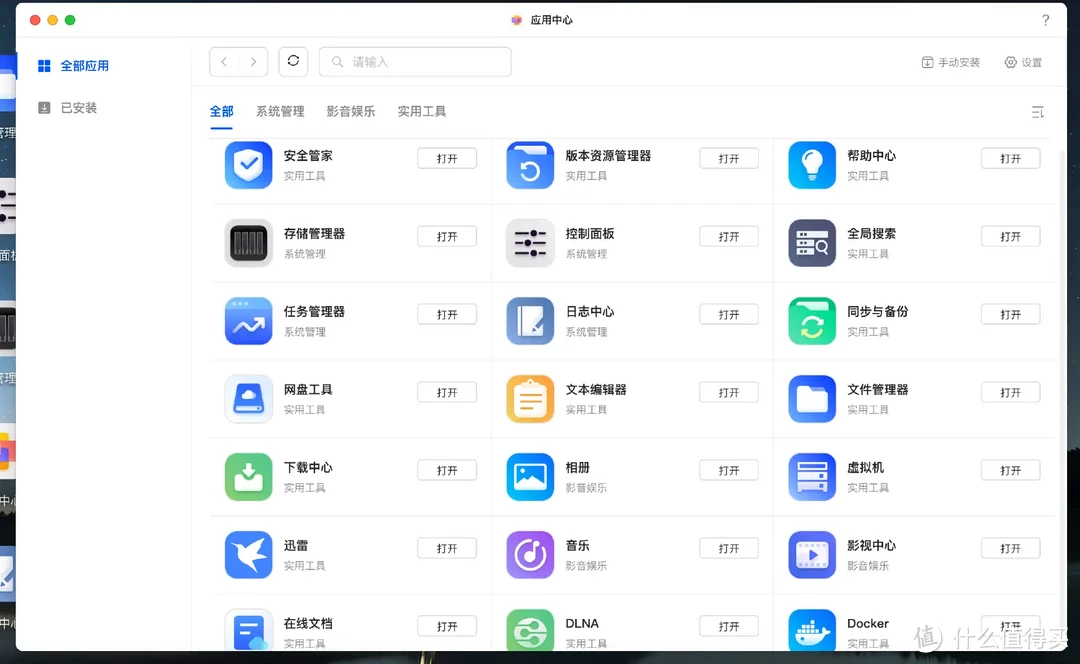Click 打开 next to 文件管理器
Screen dimensions: 1080x664
pos(1010,392)
